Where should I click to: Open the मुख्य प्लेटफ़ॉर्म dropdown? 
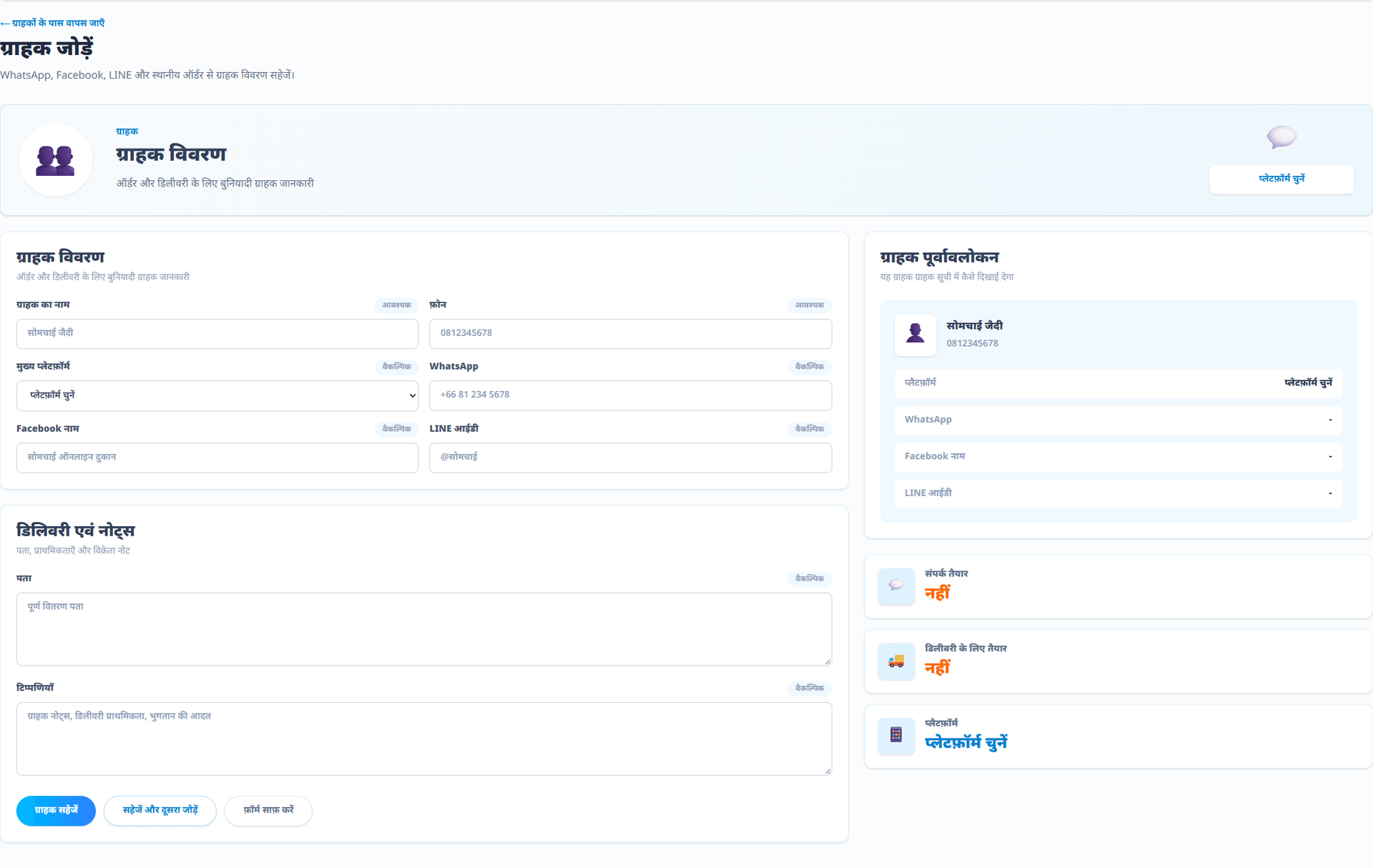tap(217, 395)
